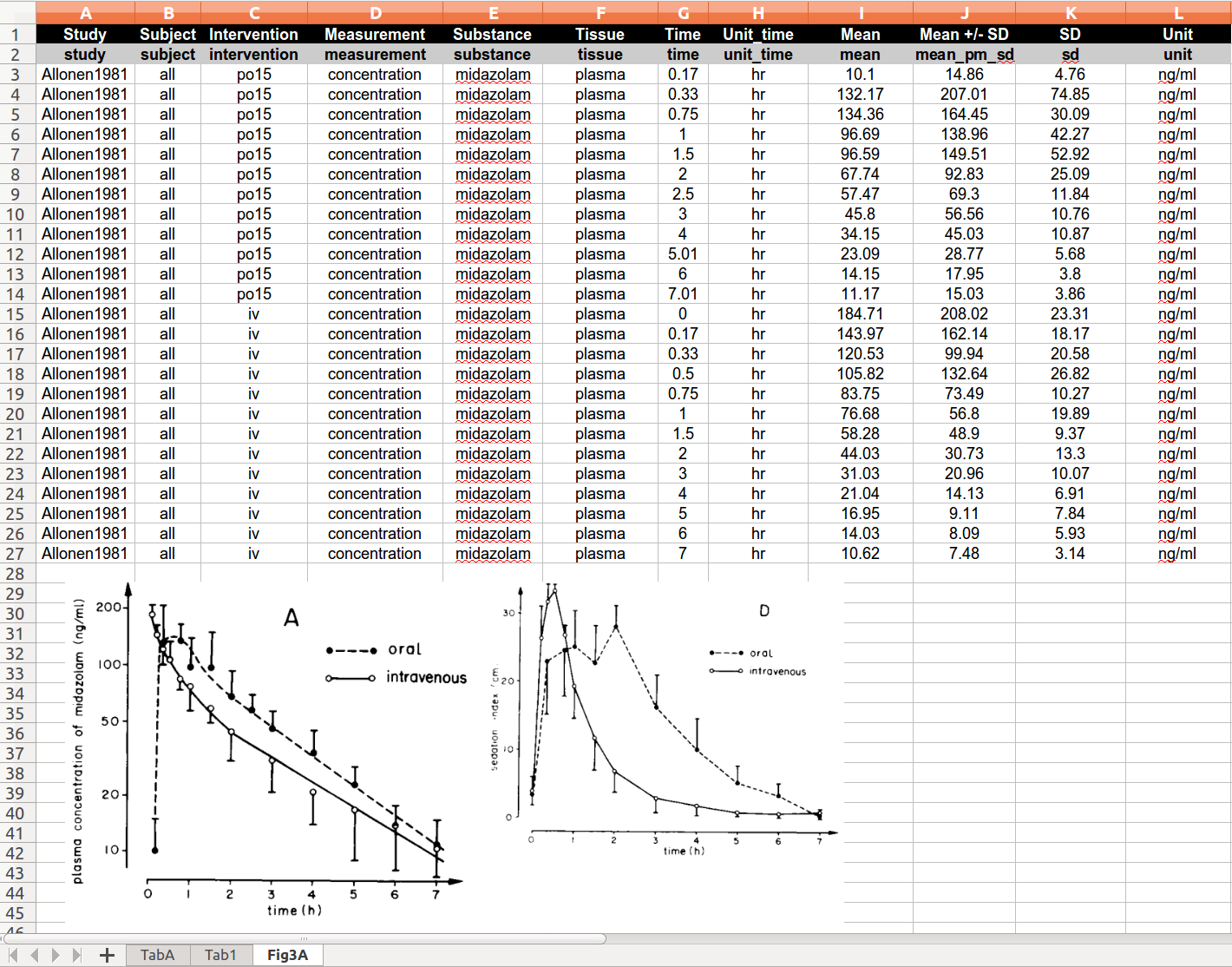The height and width of the screenshot is (967, 1232).
Task: Click 'iv' intervention cell in row 15
Action: pos(254,314)
